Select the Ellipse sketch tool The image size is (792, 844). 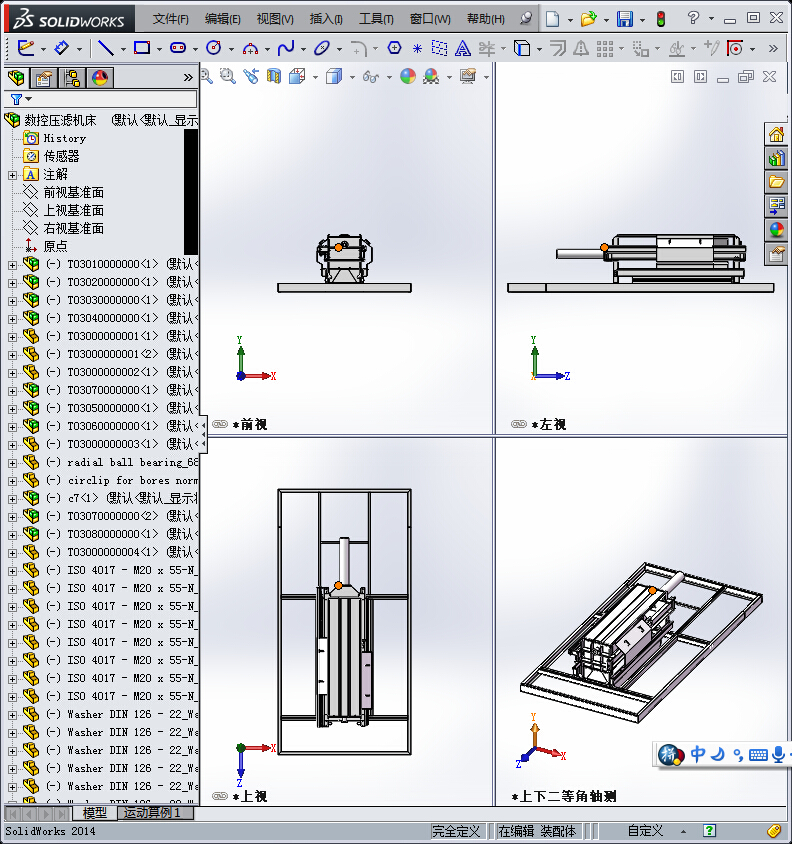pos(321,48)
